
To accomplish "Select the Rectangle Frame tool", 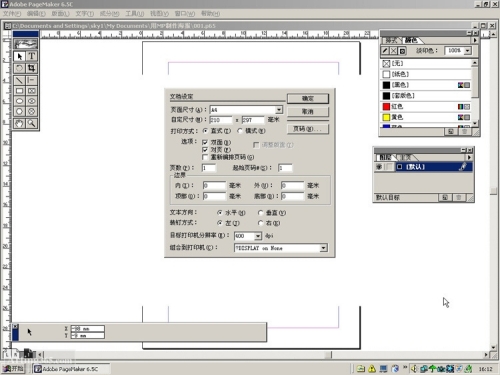I will (31, 91).
